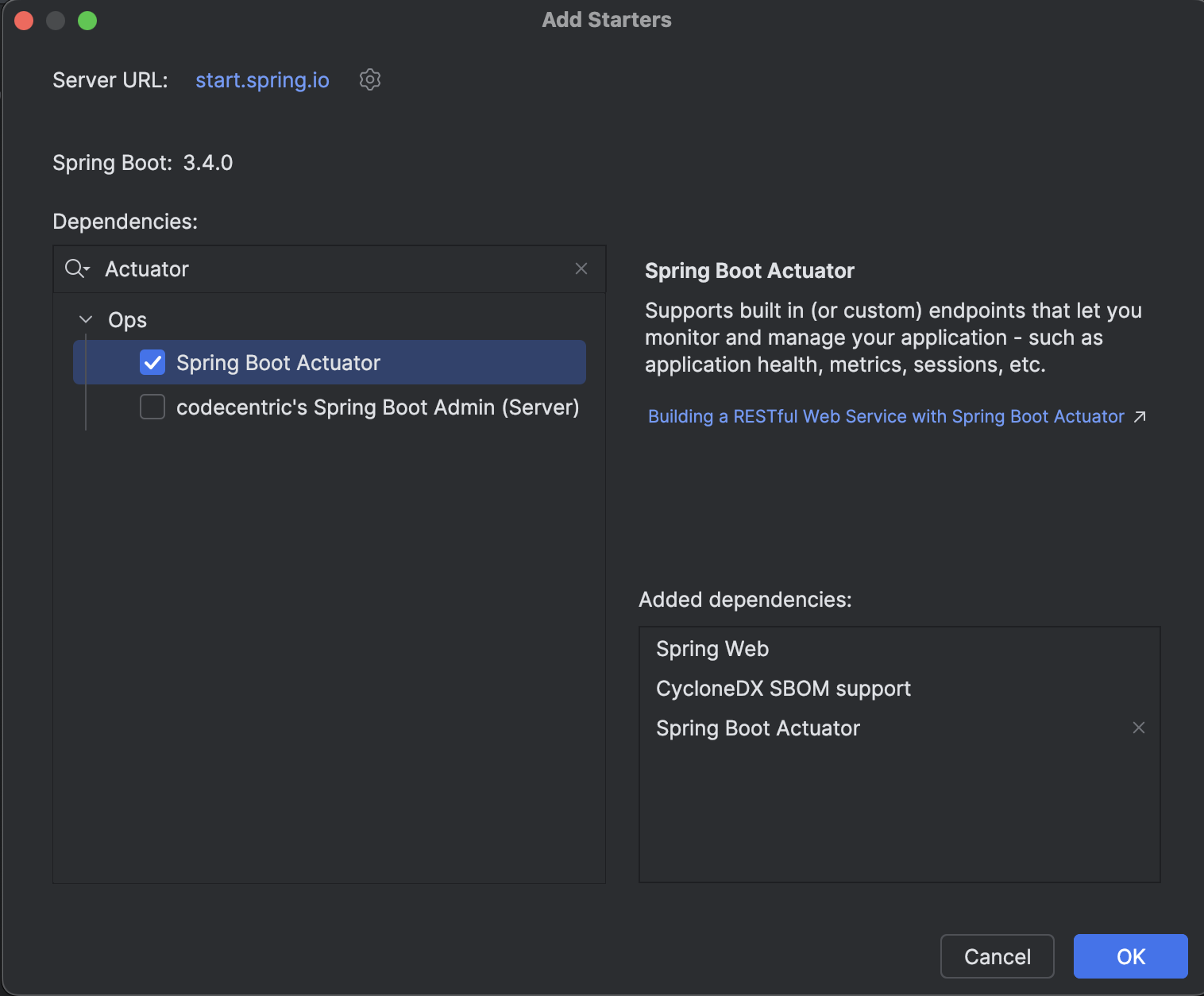
Task: Focus the dependency search field
Action: pyautogui.click(x=318, y=268)
